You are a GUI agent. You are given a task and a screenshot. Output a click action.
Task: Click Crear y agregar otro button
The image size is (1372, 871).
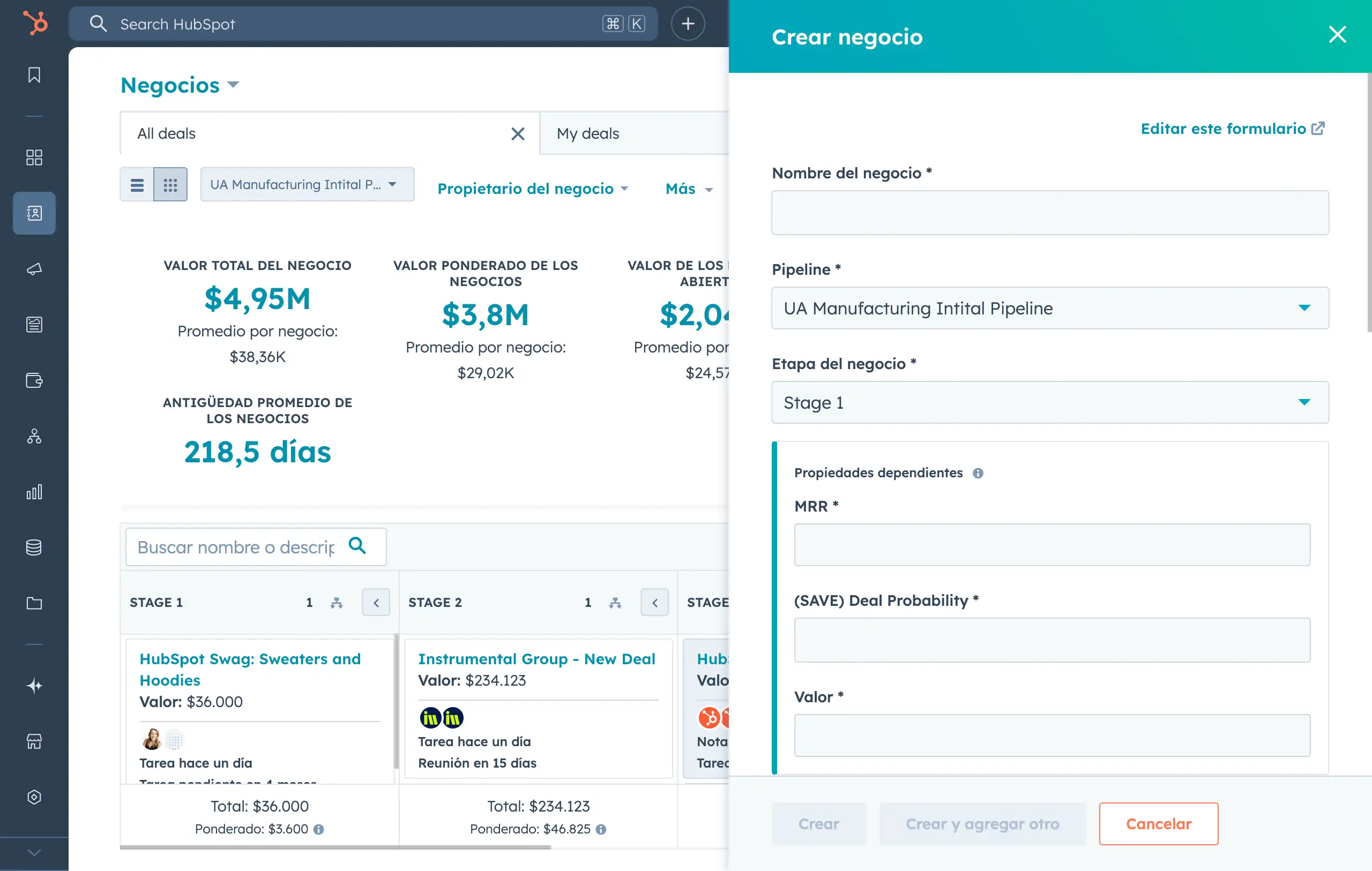[x=982, y=824]
